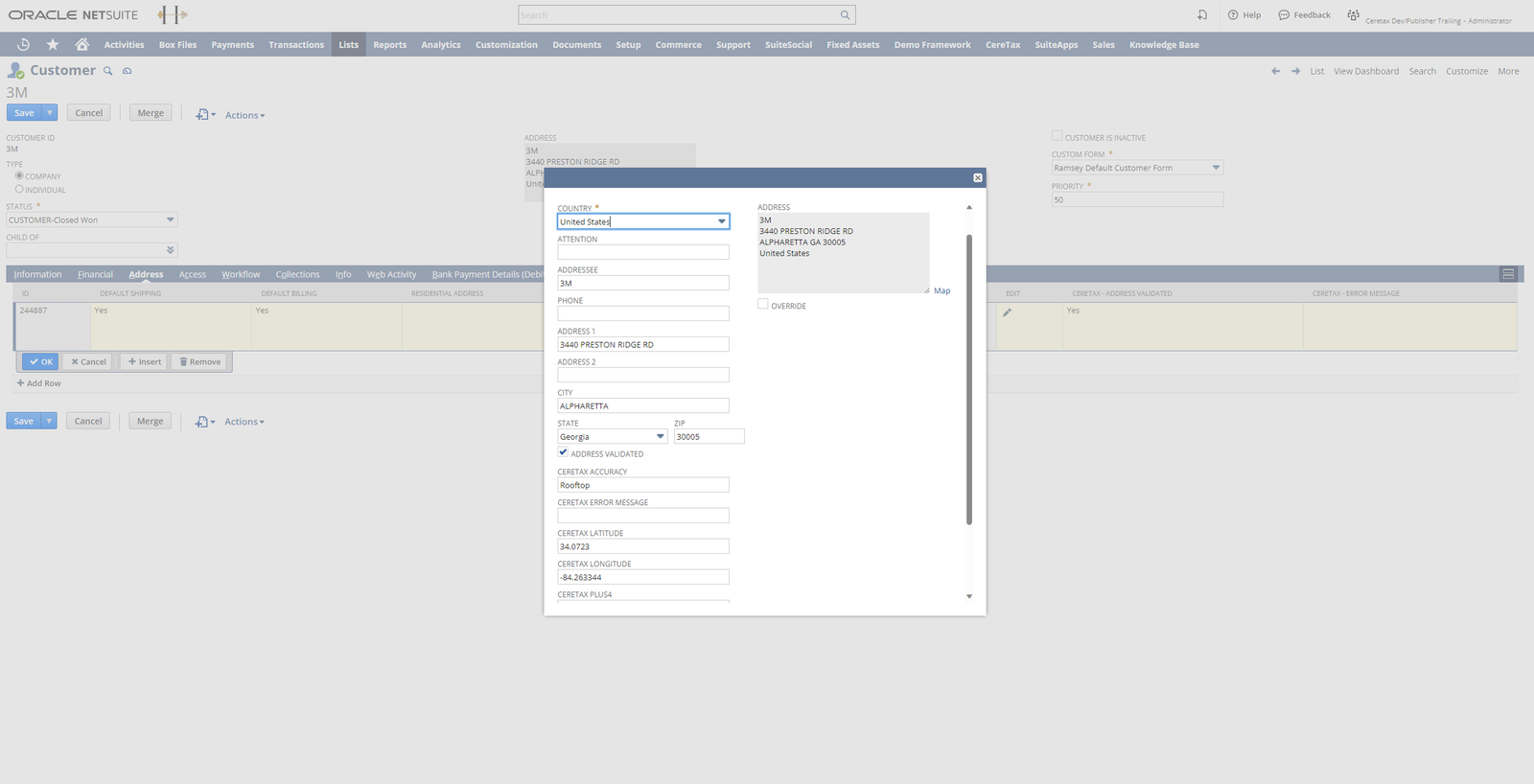Open the Help icon link

click(1244, 15)
